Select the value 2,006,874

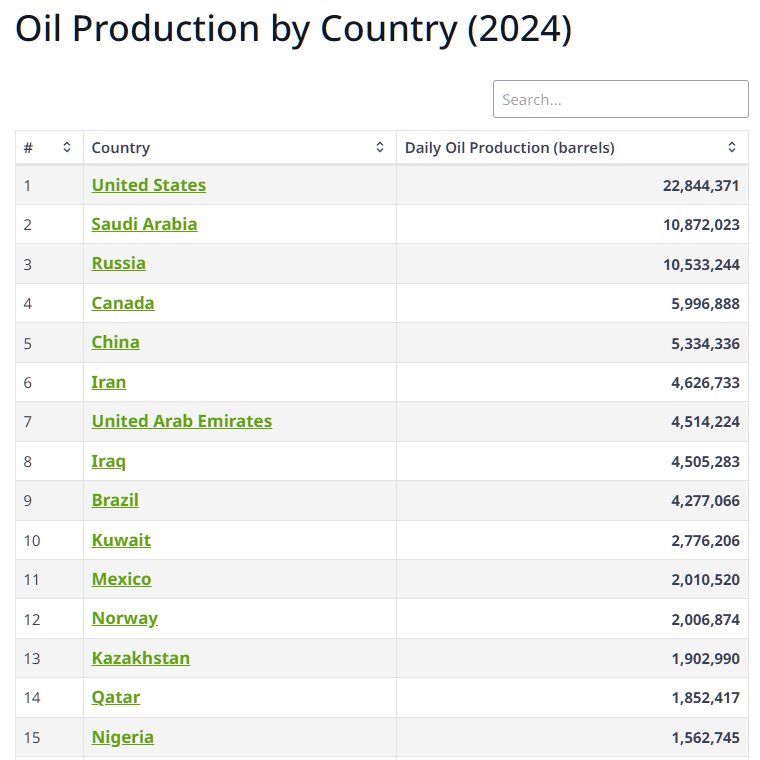(x=705, y=620)
